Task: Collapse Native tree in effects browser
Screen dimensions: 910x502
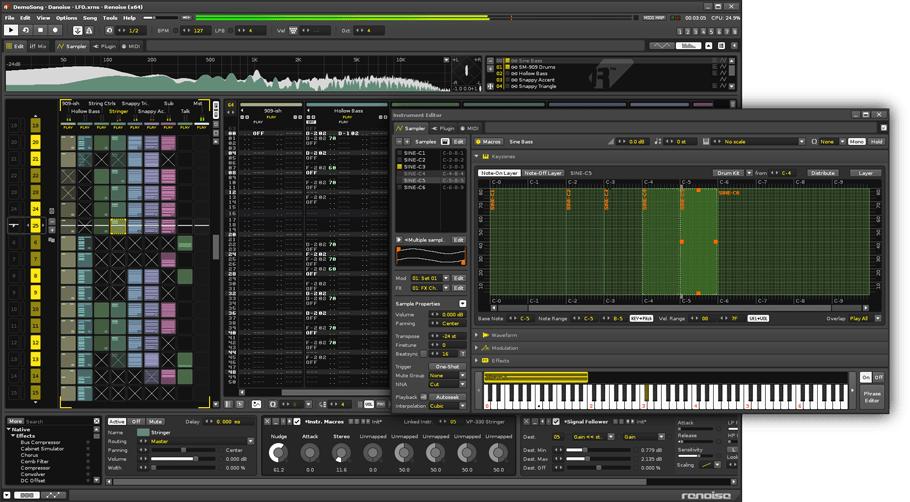Action: (9, 429)
